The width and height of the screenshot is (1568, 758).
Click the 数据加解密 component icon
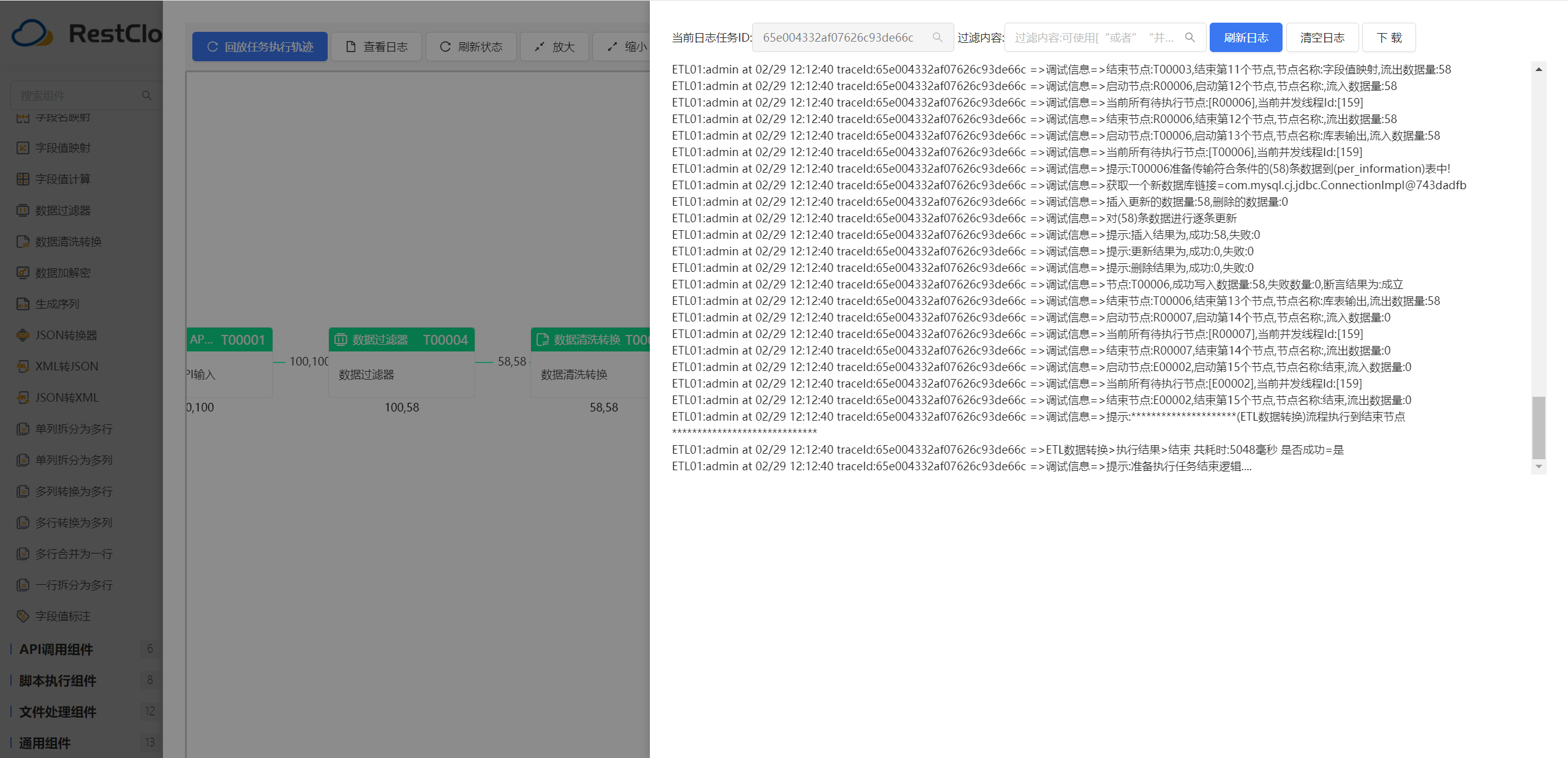(x=23, y=272)
